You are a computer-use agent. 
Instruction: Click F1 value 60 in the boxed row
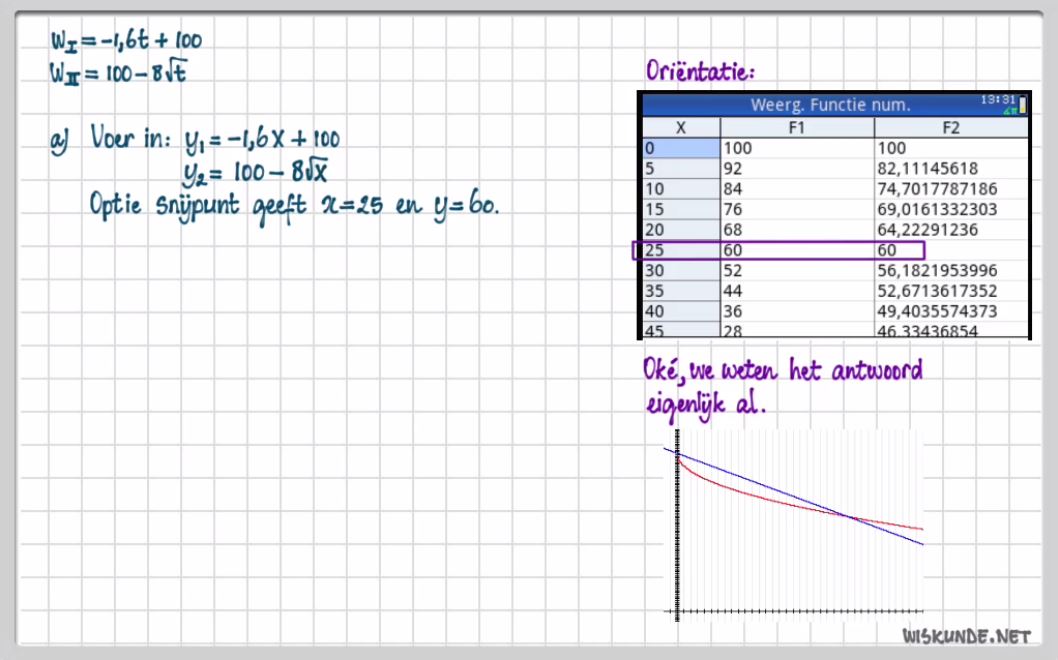pyautogui.click(x=733, y=250)
